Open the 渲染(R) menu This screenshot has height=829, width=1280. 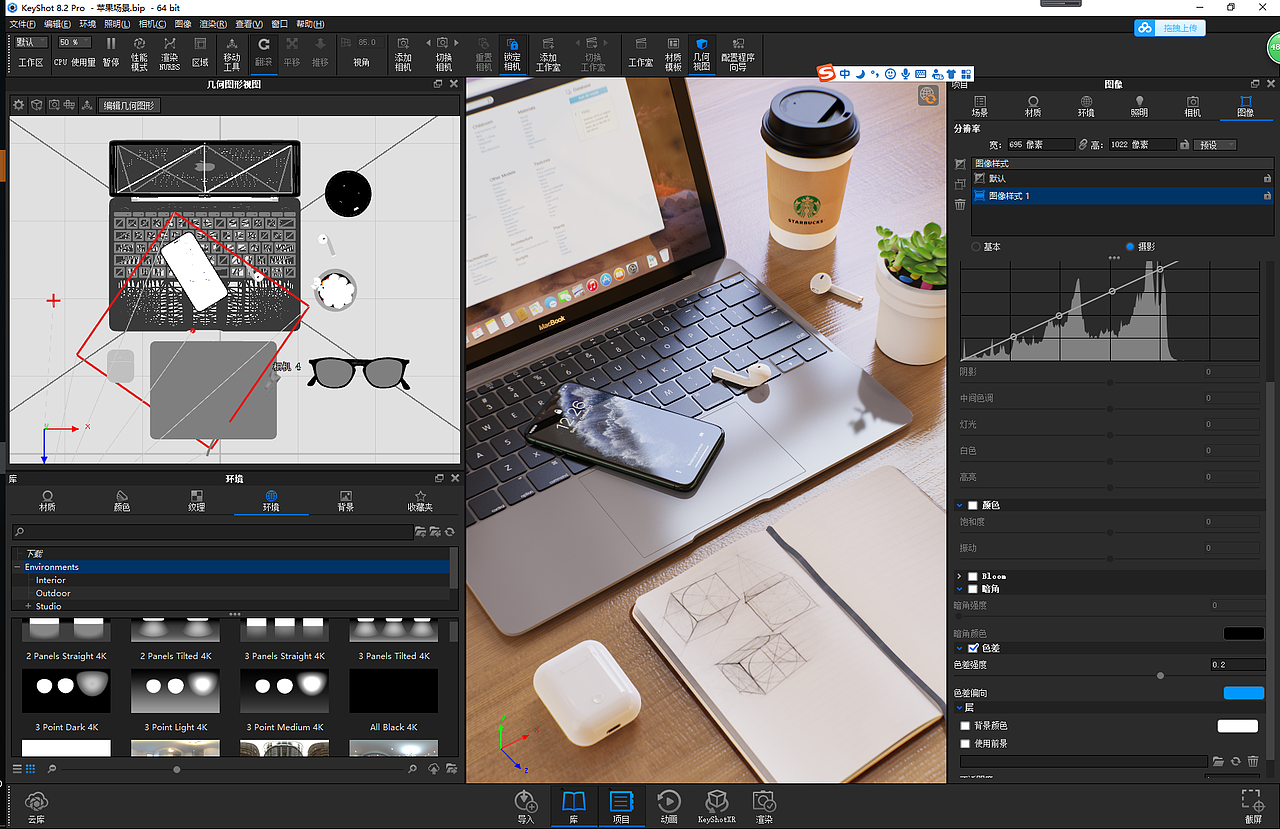click(x=213, y=23)
